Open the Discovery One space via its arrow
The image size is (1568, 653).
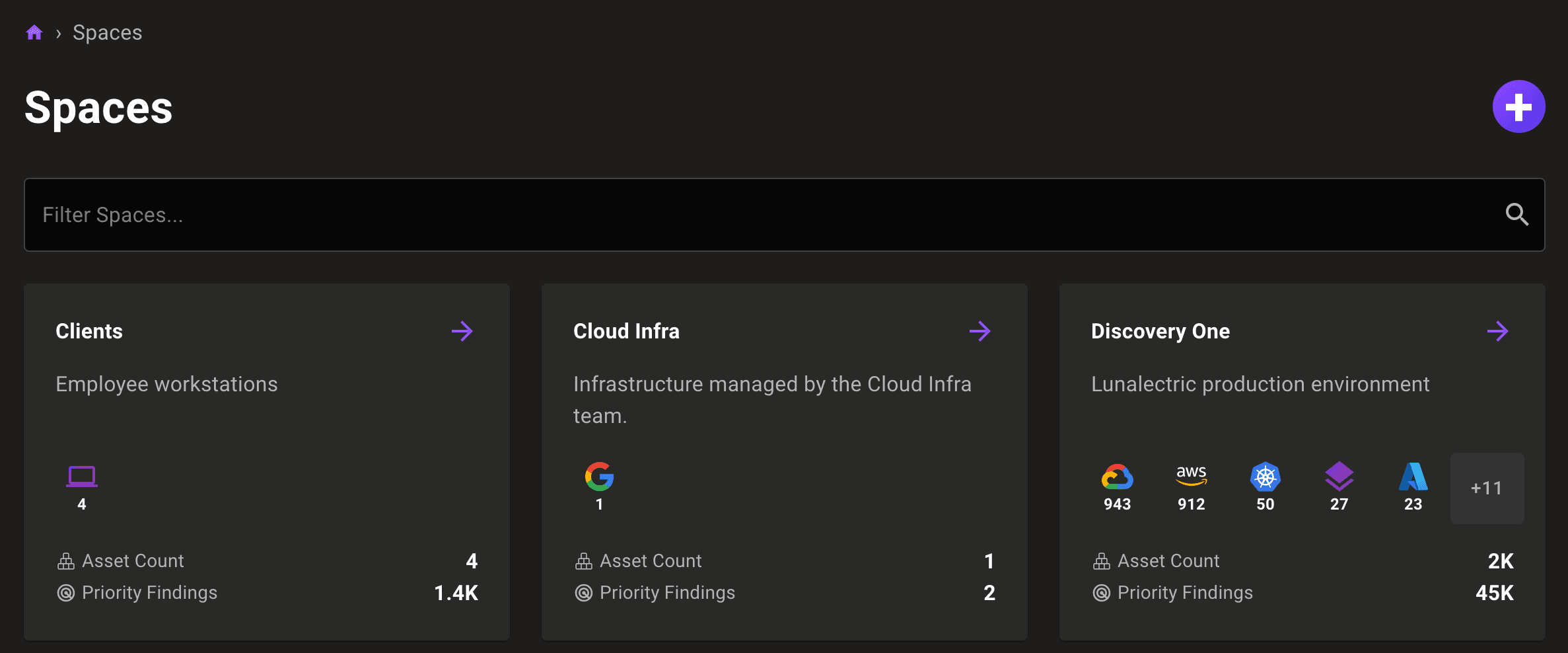tap(1498, 331)
